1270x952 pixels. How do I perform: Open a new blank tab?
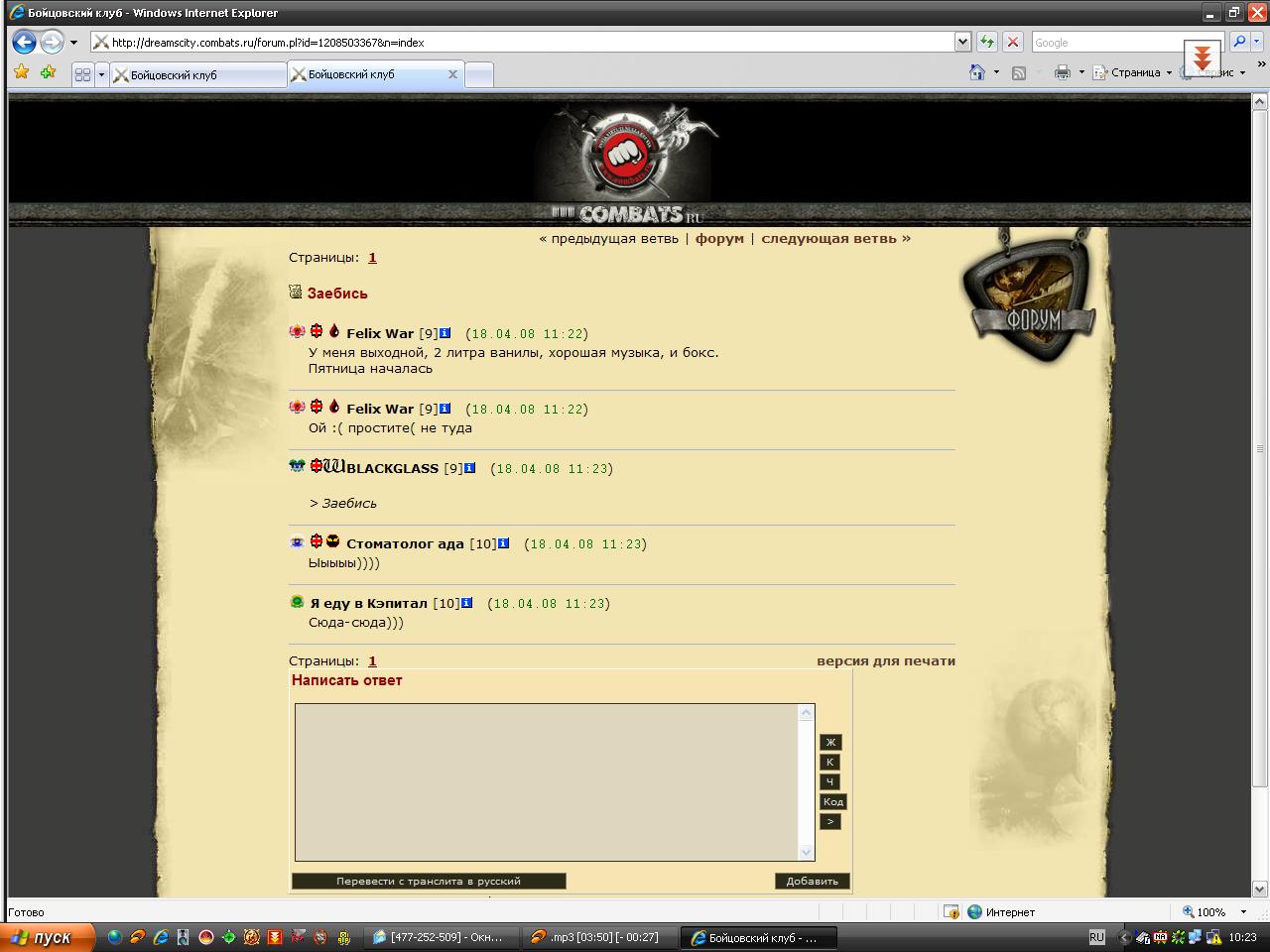click(479, 74)
